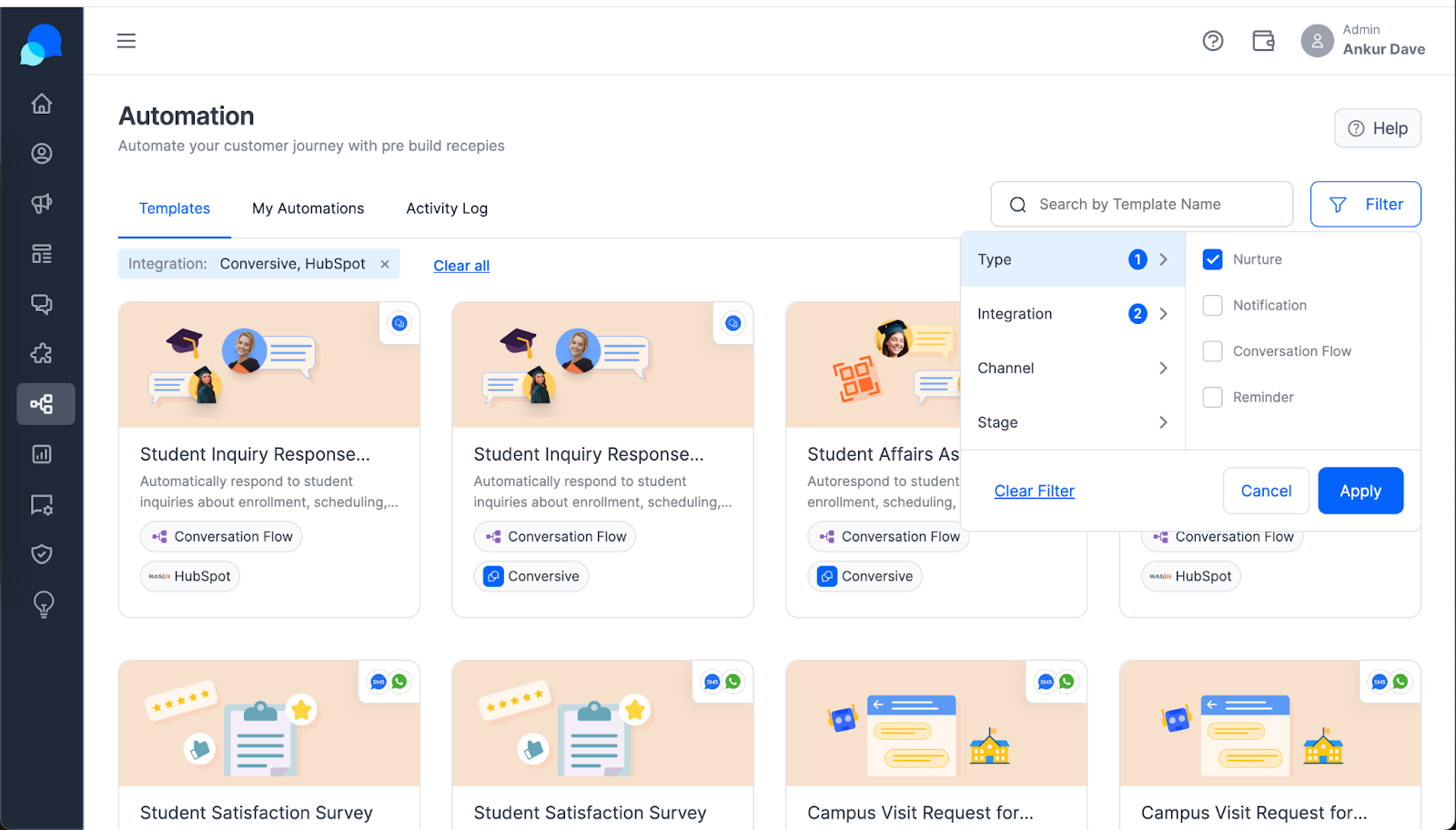This screenshot has width=1456, height=830.
Task: Open the lightbulb ideas icon in sidebar
Action: click(43, 604)
